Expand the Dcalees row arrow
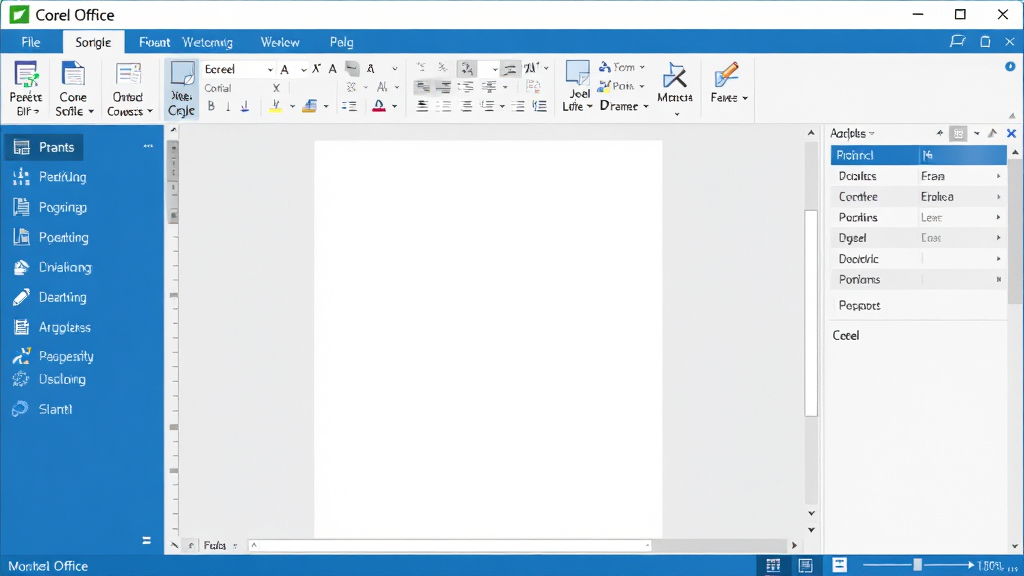This screenshot has width=1024, height=576. pos(999,176)
